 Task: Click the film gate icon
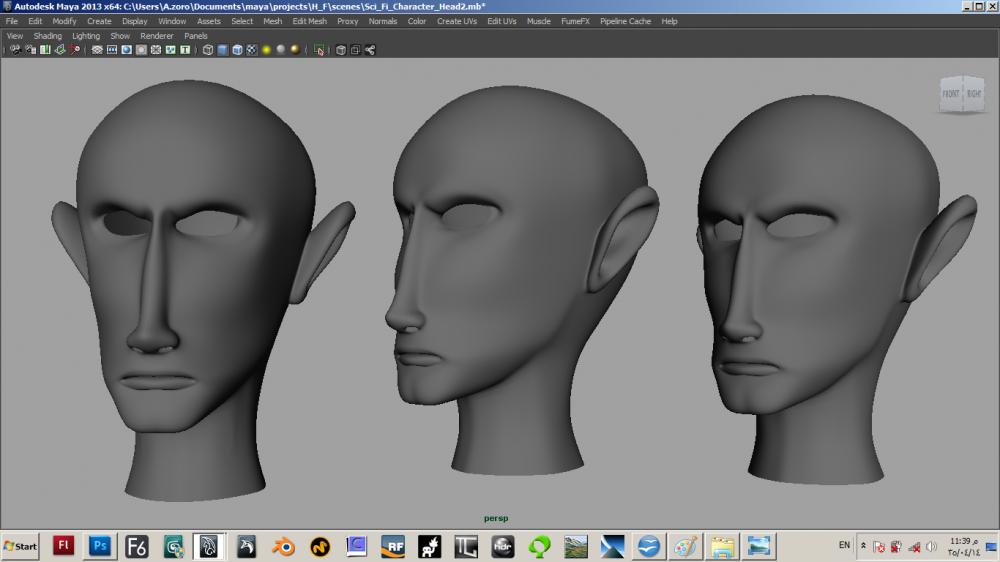112,49
